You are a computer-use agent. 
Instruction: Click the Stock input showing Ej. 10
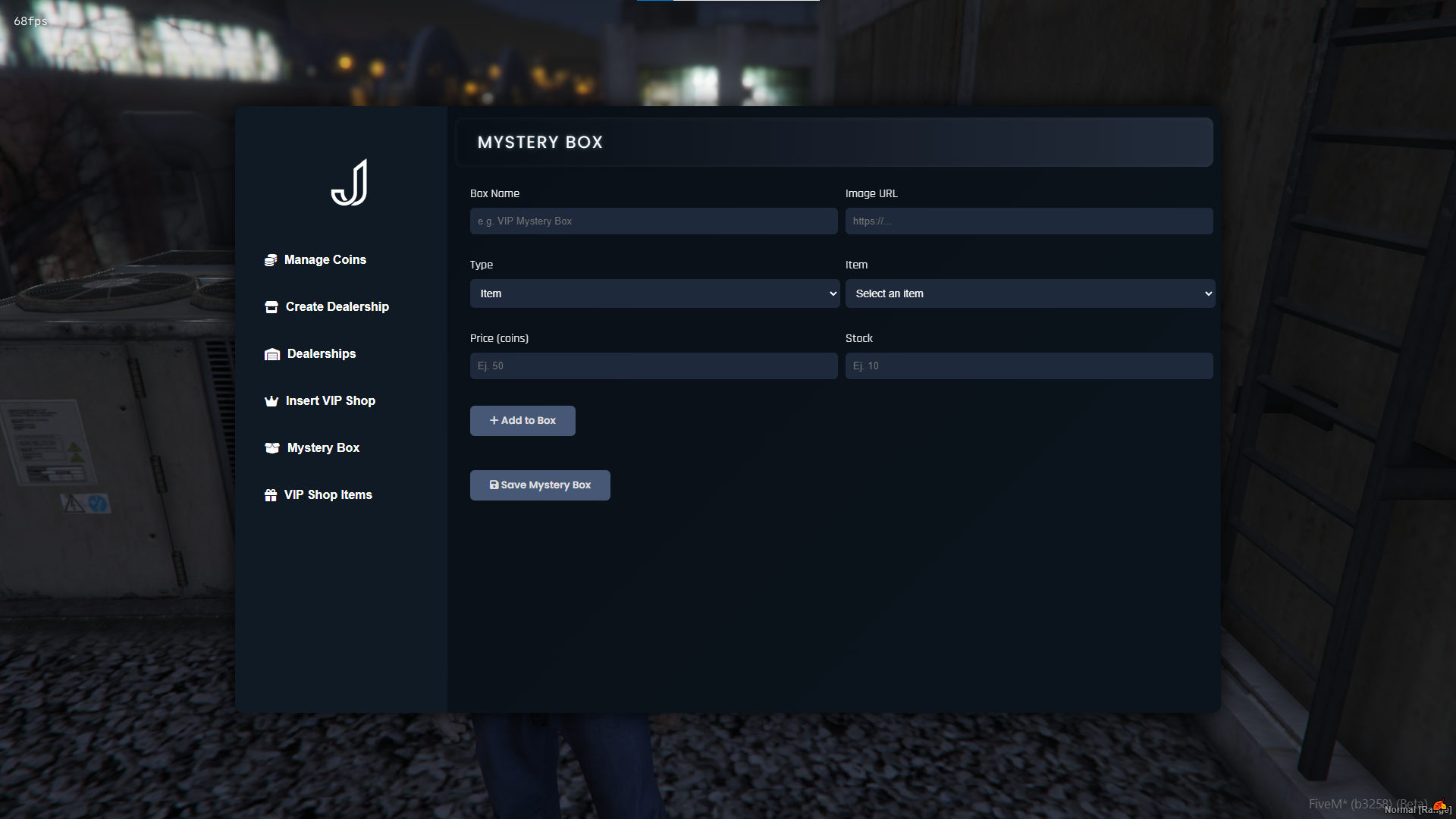(x=1029, y=366)
